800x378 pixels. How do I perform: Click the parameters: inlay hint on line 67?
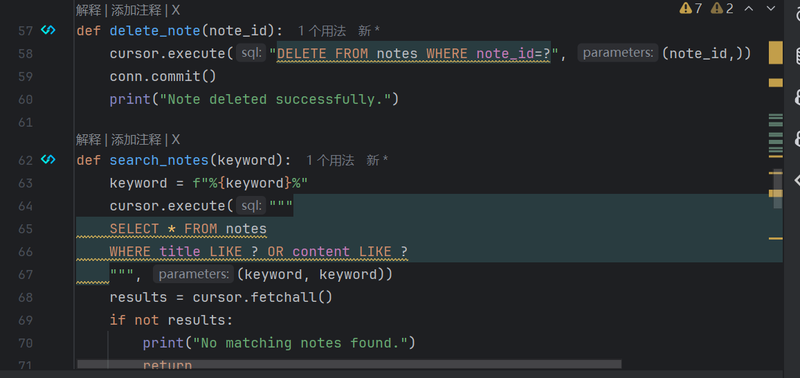pyautogui.click(x=194, y=274)
